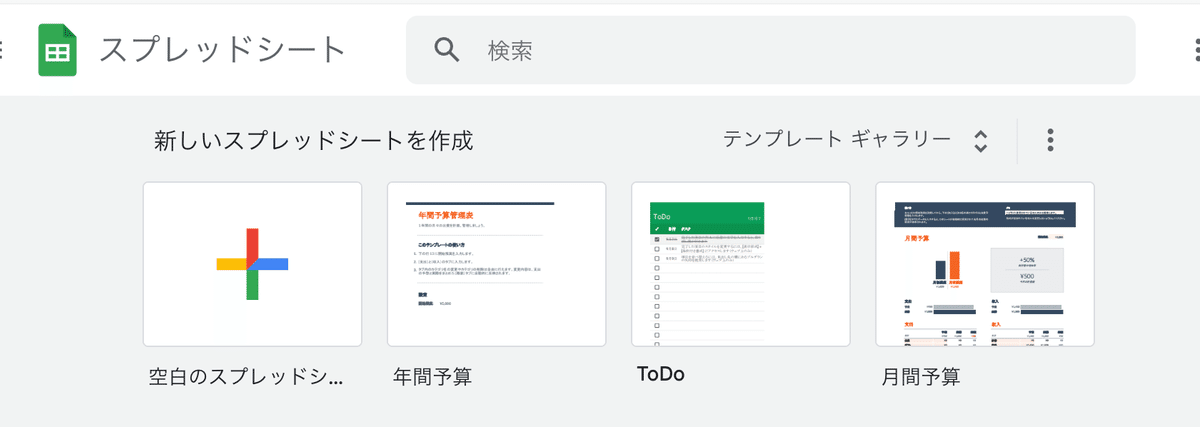Image resolution: width=1200 pixels, height=427 pixels.
Task: Open the three-dot menu next to template gallery
Action: click(x=1050, y=140)
